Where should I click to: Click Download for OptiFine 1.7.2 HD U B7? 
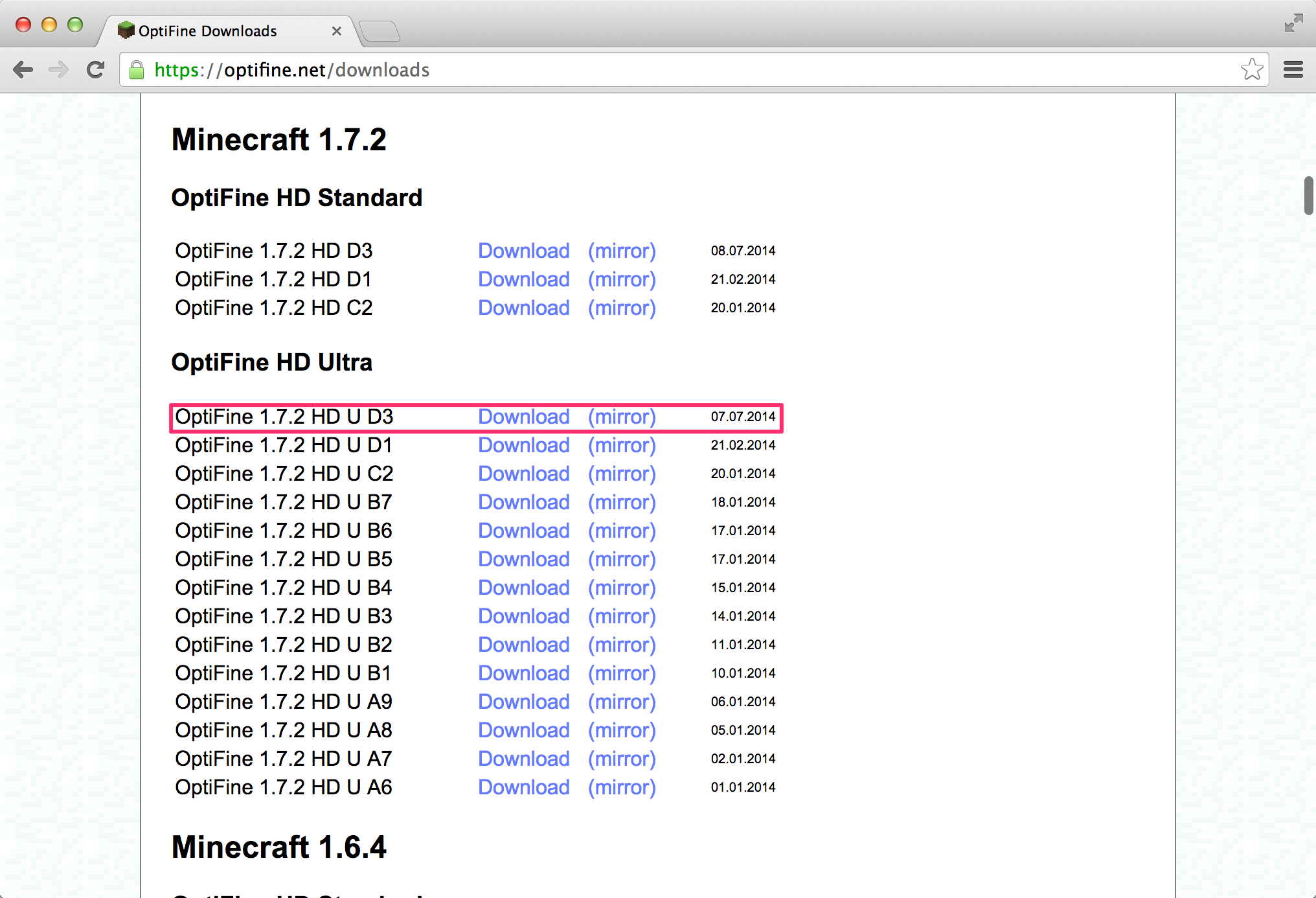point(521,502)
